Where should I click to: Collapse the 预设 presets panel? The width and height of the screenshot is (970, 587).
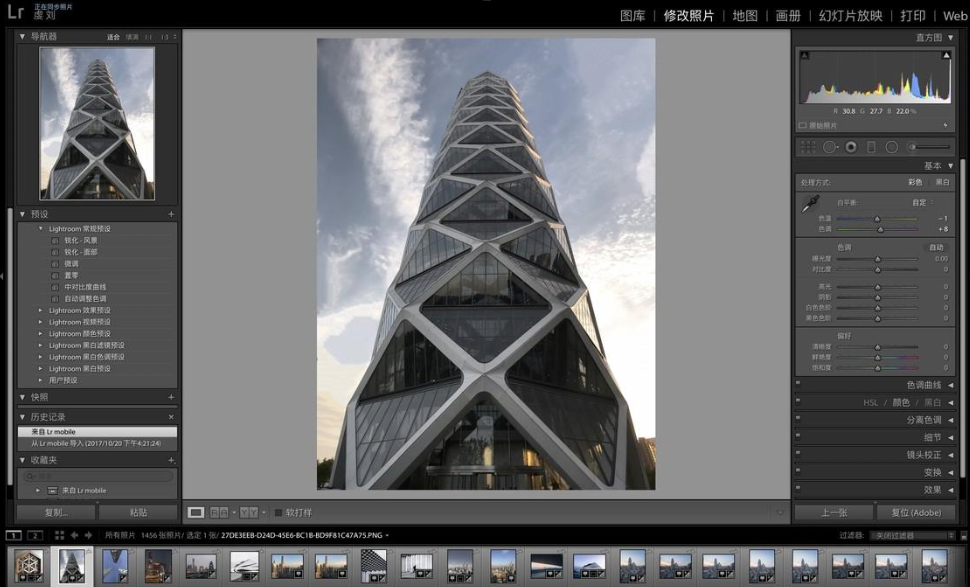22,214
